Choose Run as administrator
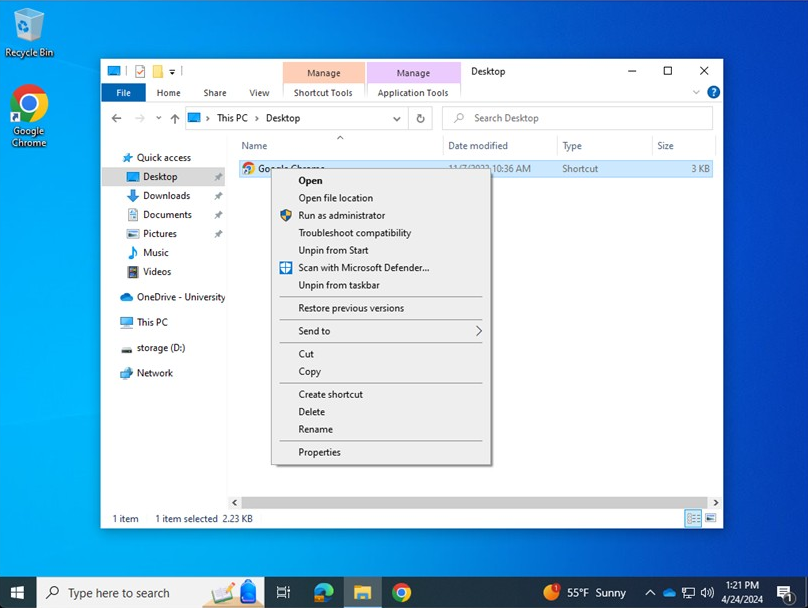Image resolution: width=808 pixels, height=608 pixels. pos(381,216)
